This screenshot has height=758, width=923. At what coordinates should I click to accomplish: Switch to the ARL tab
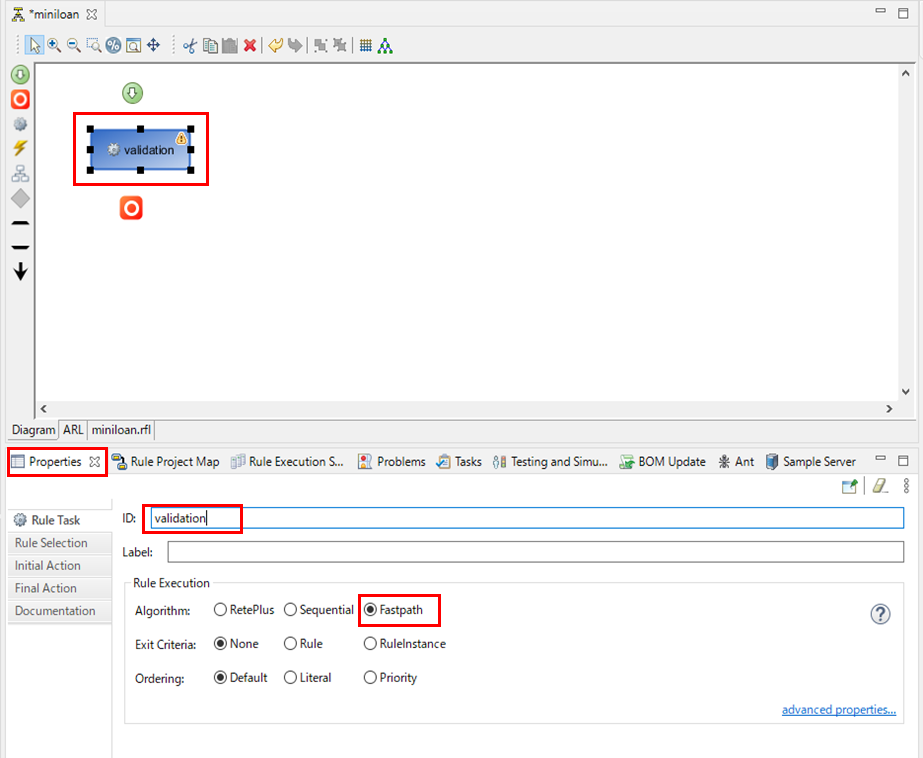(73, 430)
